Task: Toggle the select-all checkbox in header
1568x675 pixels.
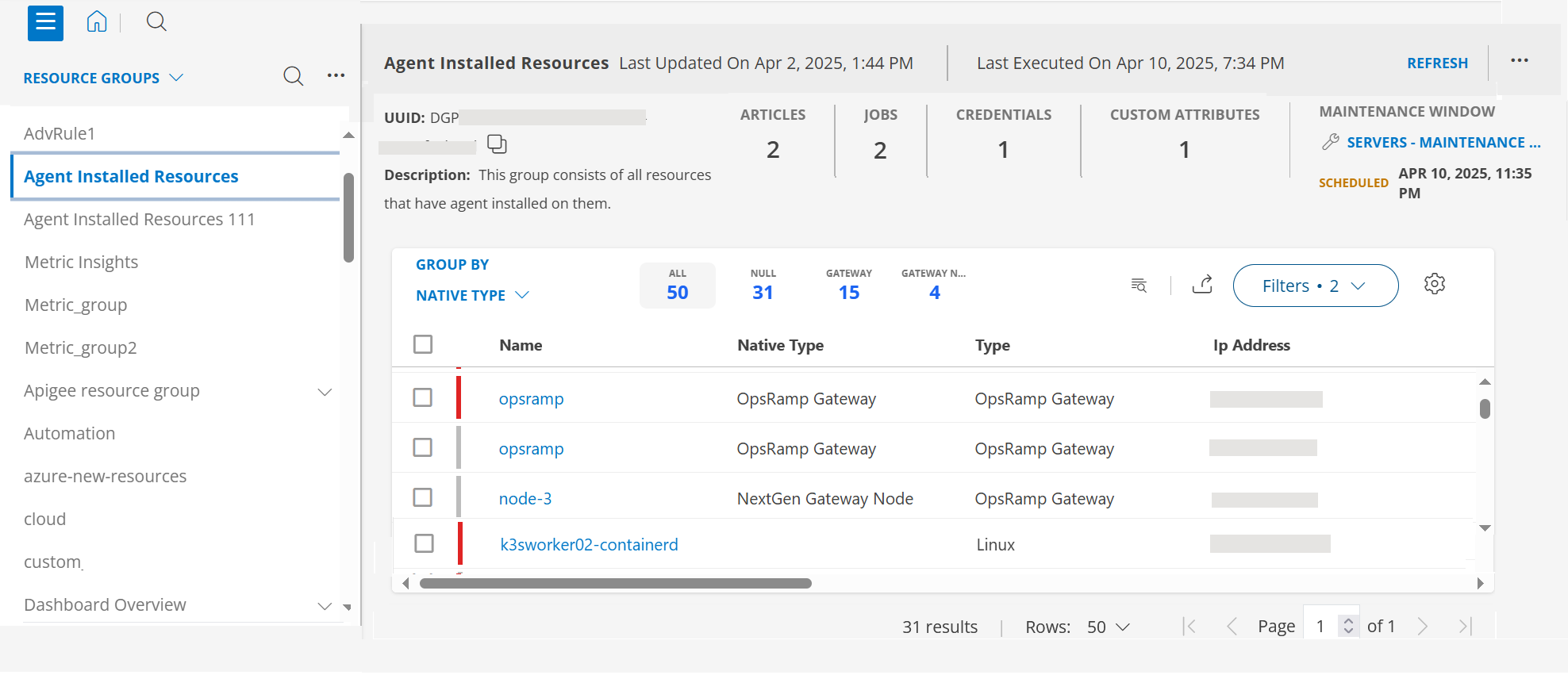Action: [x=423, y=344]
